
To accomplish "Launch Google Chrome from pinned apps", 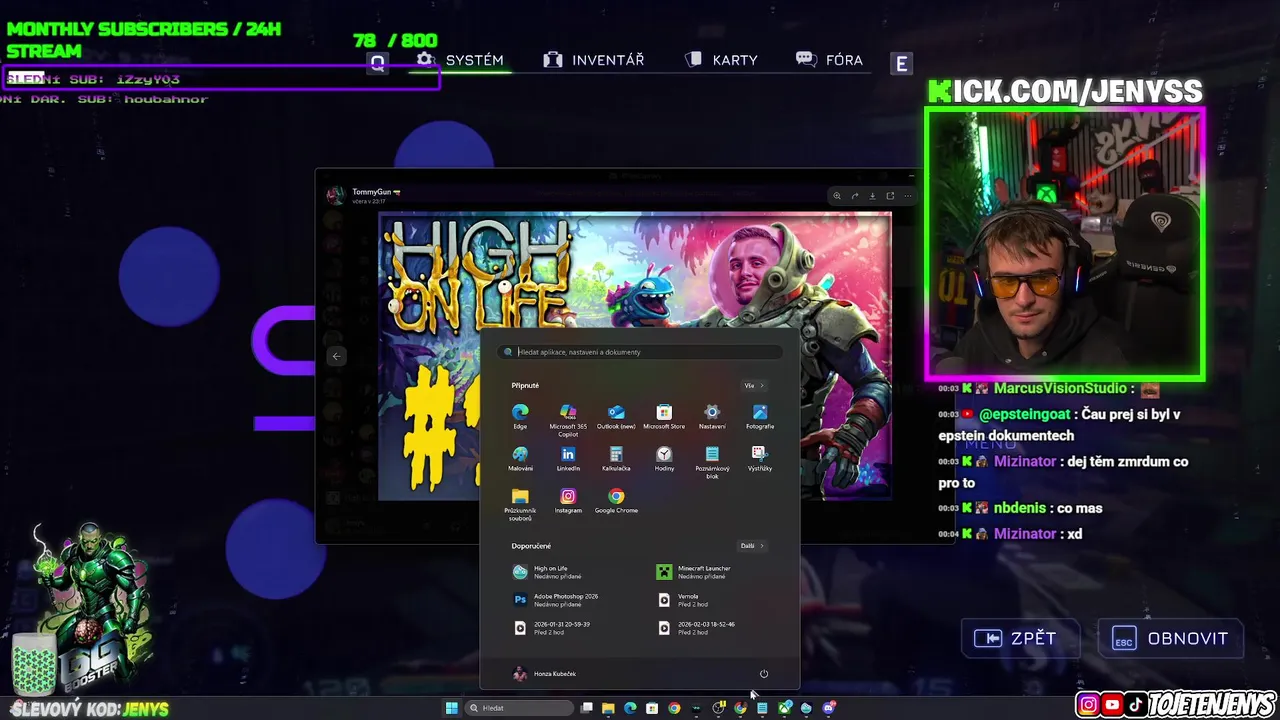I will click(x=616, y=501).
